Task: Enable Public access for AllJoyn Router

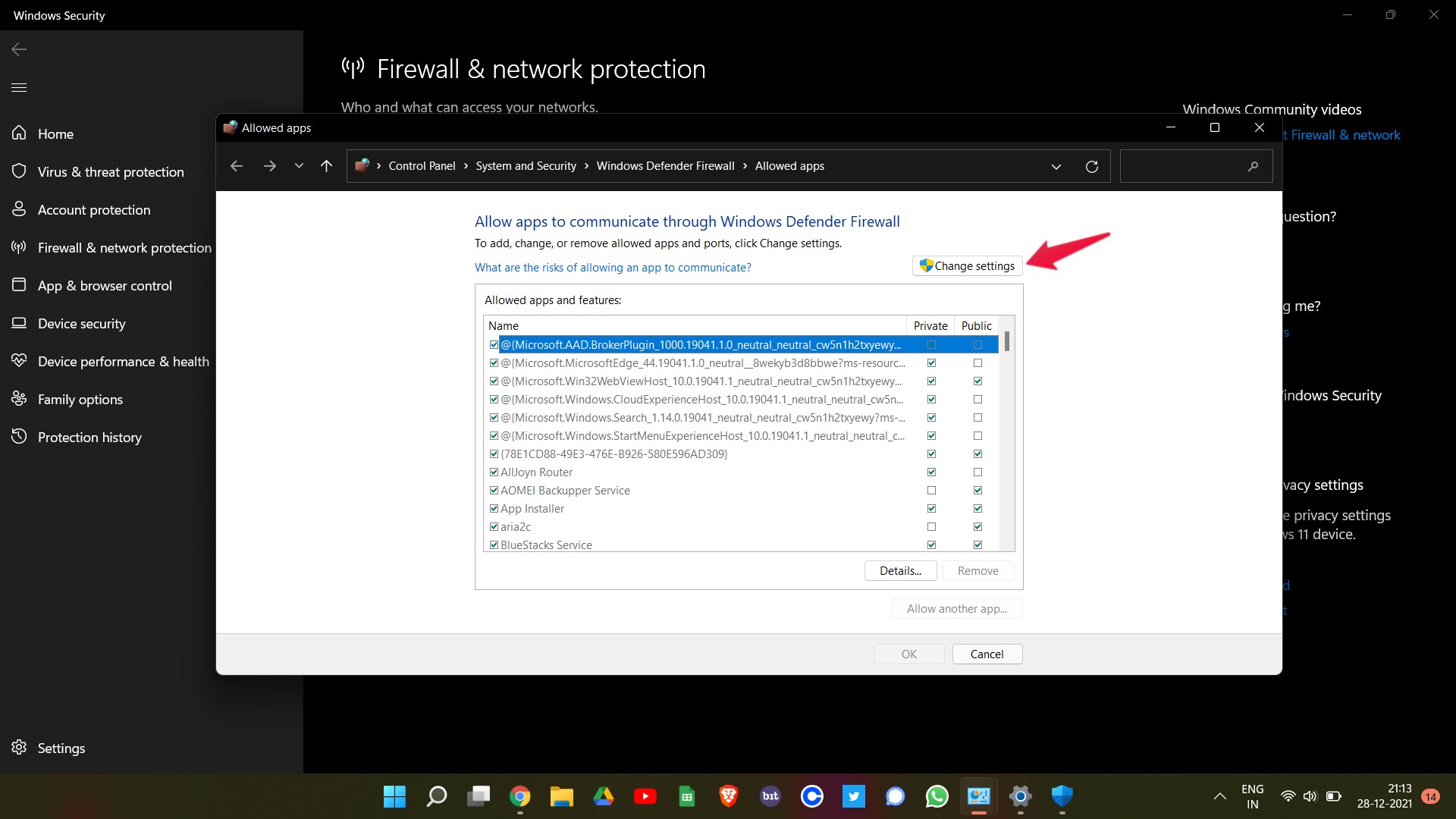Action: coord(978,472)
